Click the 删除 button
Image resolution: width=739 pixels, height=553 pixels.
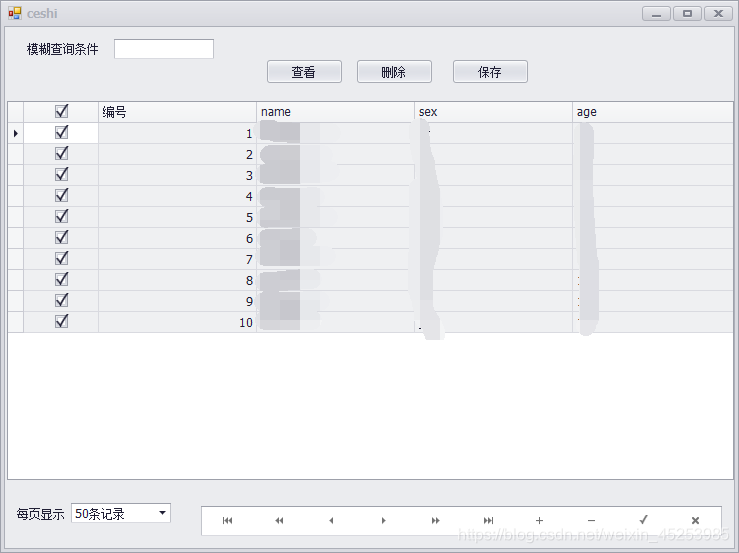click(x=394, y=72)
